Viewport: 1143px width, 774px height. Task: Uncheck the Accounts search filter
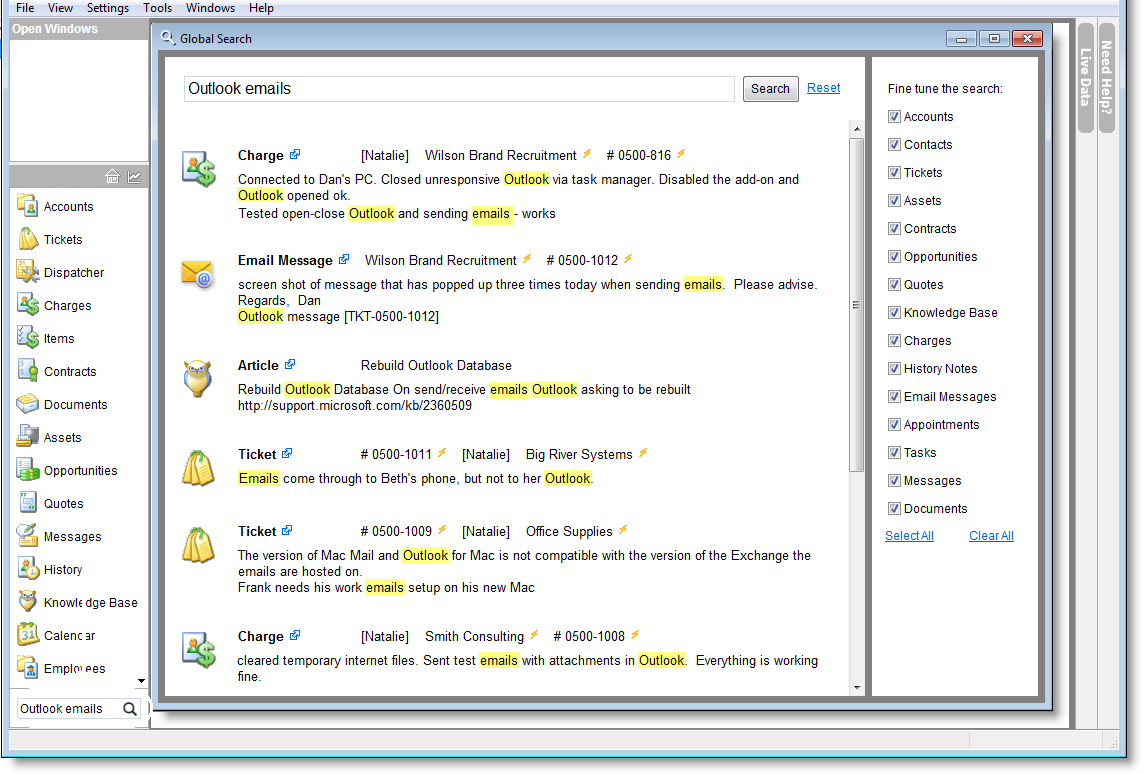click(895, 117)
